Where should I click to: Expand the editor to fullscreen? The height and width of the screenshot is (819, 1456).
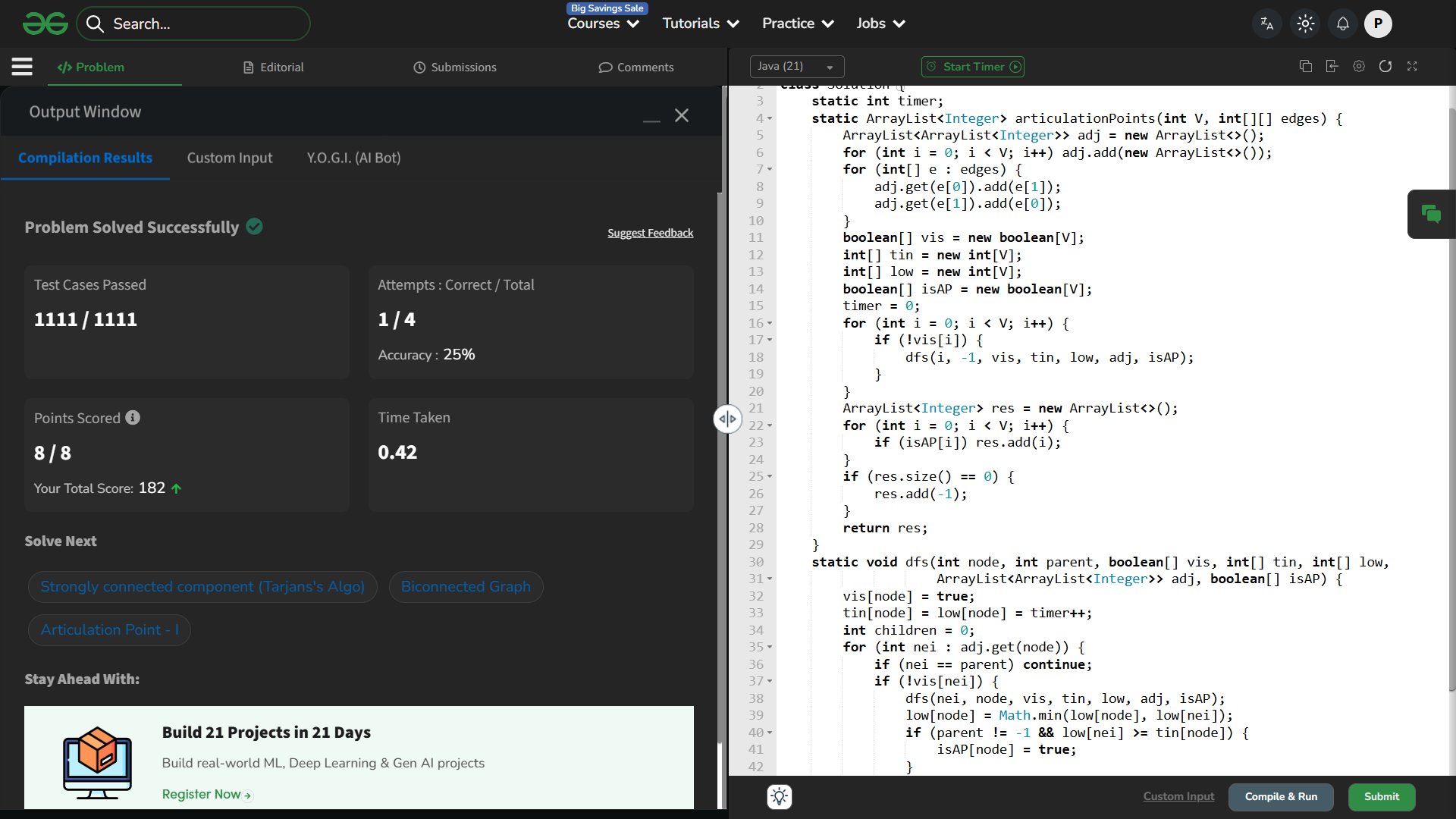pos(1411,67)
